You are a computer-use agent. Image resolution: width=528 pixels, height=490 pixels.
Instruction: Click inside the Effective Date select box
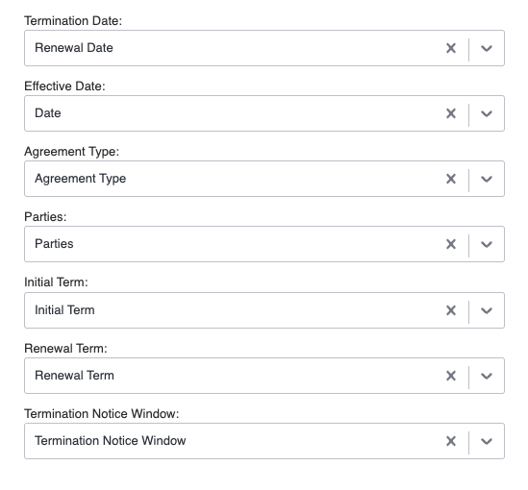tap(264, 113)
